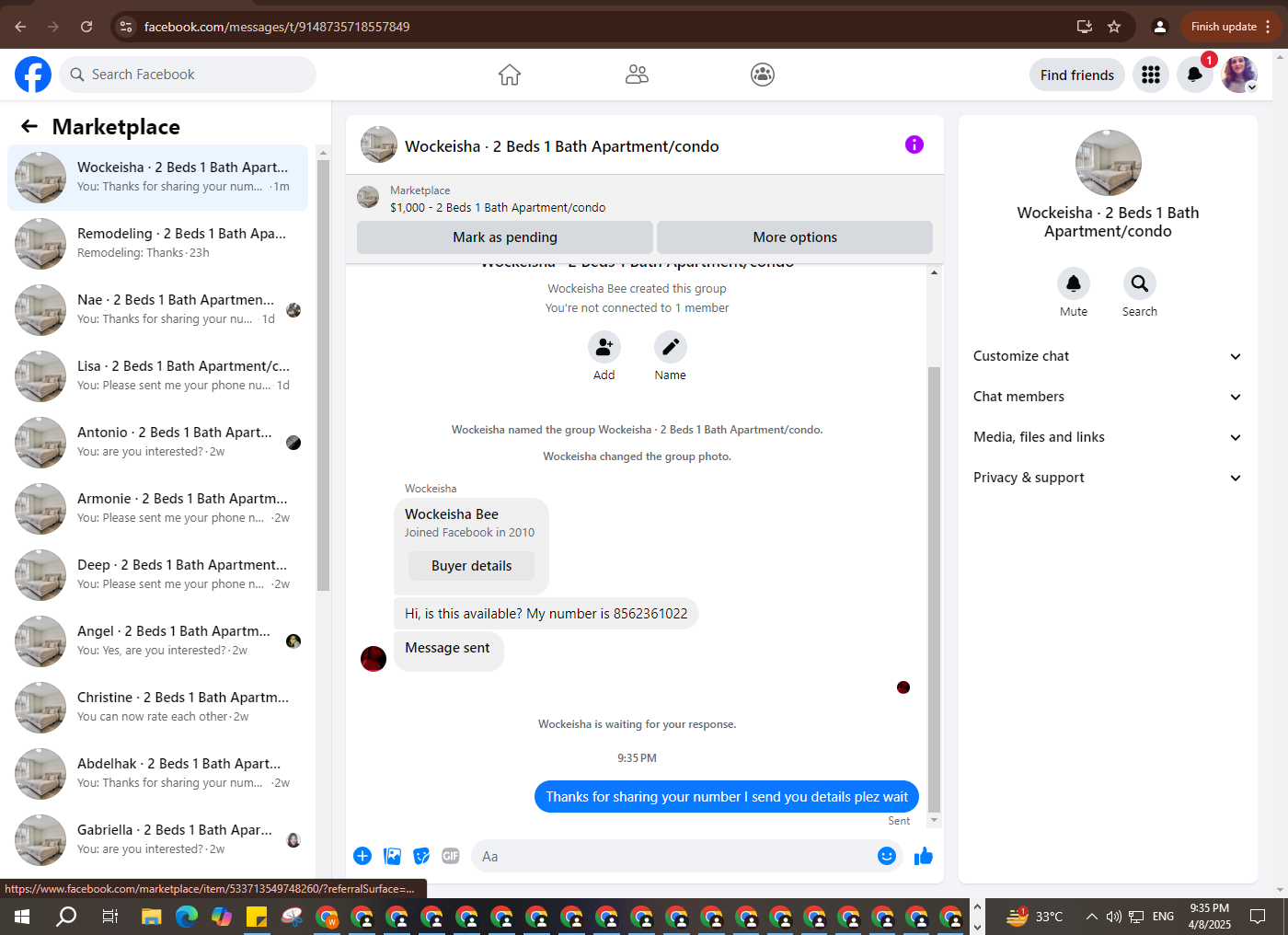Open Lisa conversation in list
This screenshot has width=1288, height=935.
(x=158, y=376)
